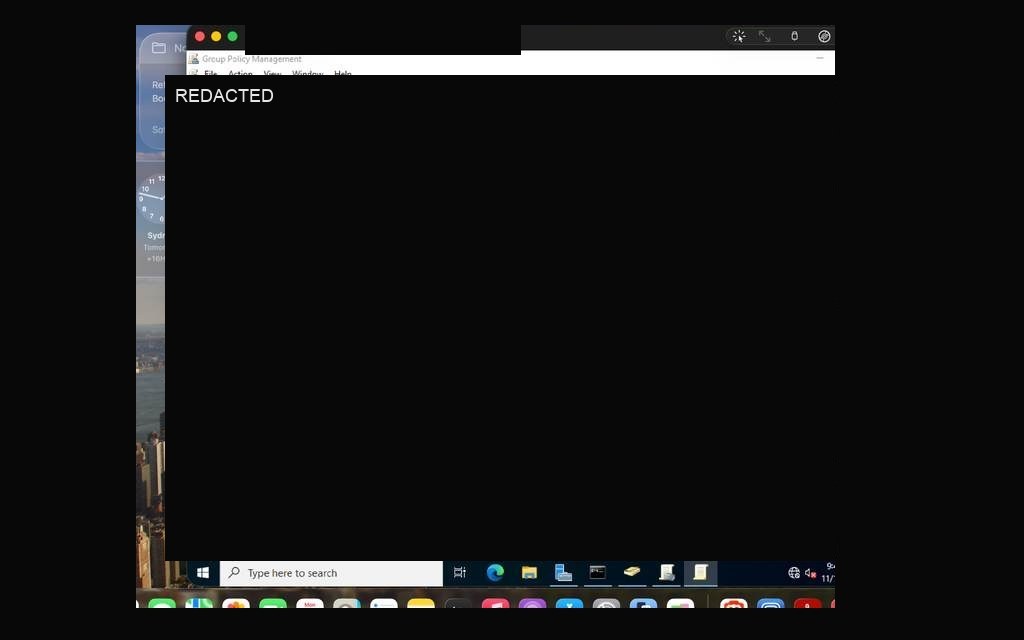Open the Window menu in Group Policy Management
Viewport: 1024px width, 640px height.
[308, 73]
